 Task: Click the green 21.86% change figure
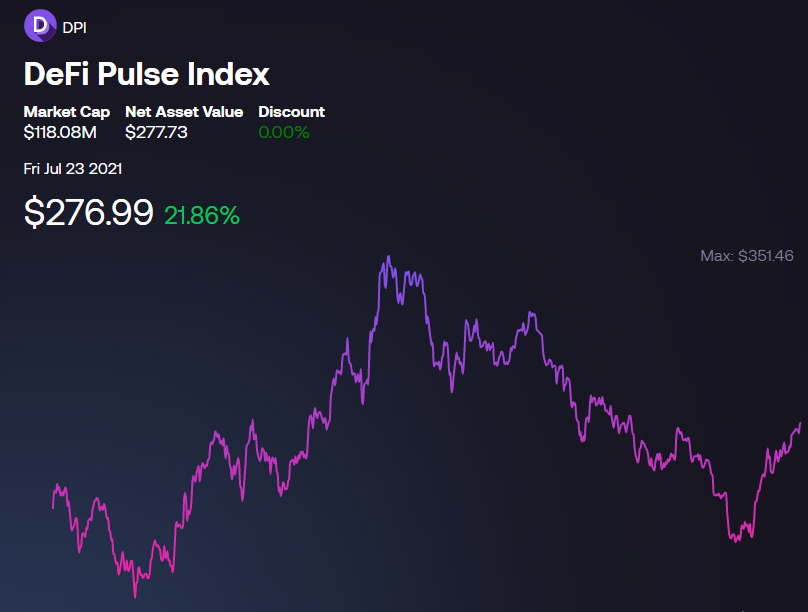202,215
